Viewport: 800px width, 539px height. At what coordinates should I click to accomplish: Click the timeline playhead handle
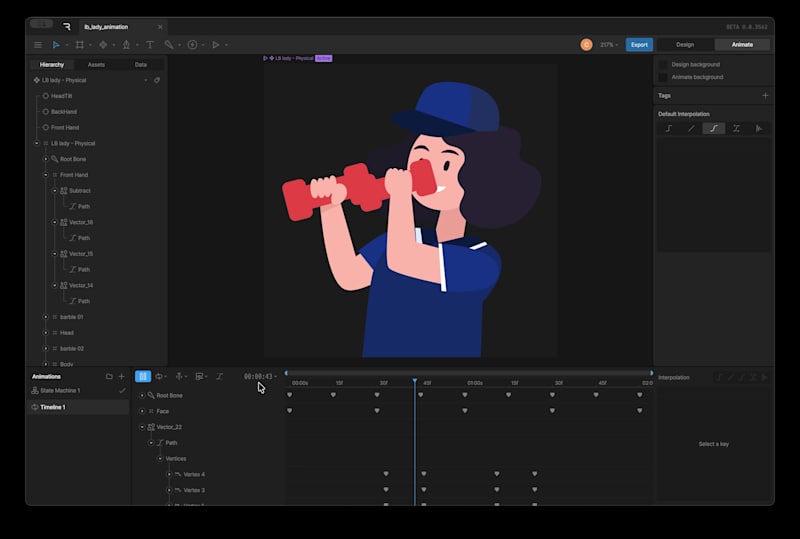(x=415, y=381)
